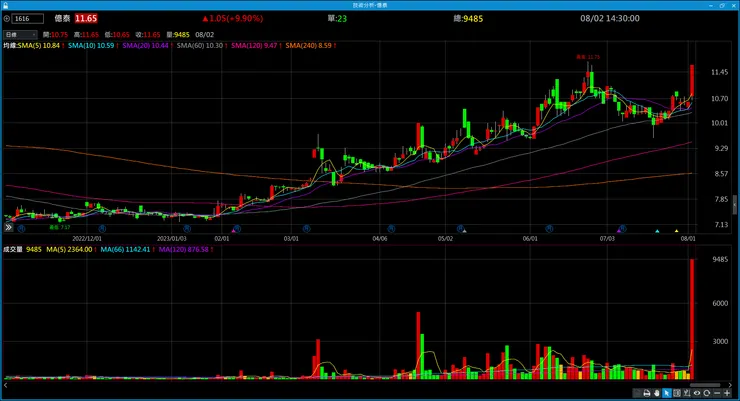The image size is (740, 401).
Task: Click the month marker near 04/06
Action: [x=391, y=228]
